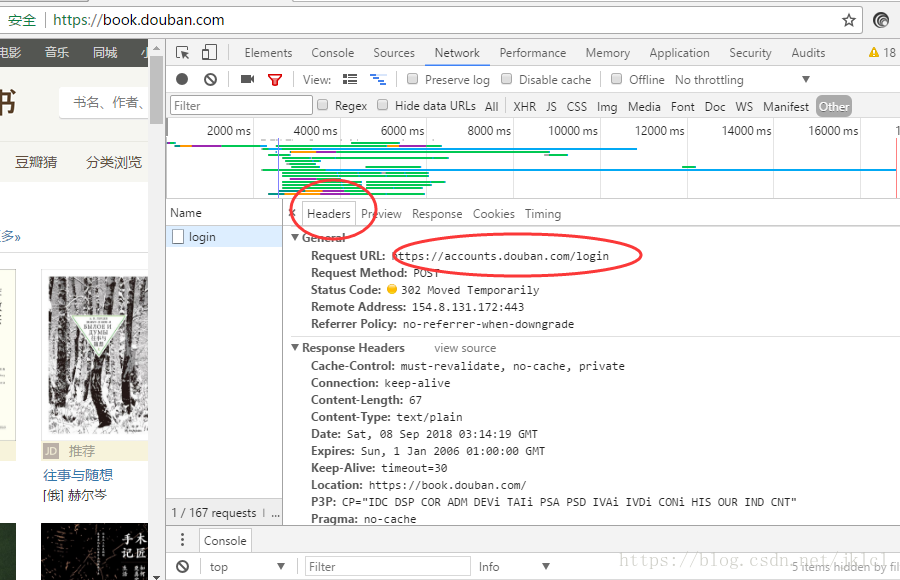Open the Memory panel tab
The image size is (900, 580).
click(x=607, y=53)
